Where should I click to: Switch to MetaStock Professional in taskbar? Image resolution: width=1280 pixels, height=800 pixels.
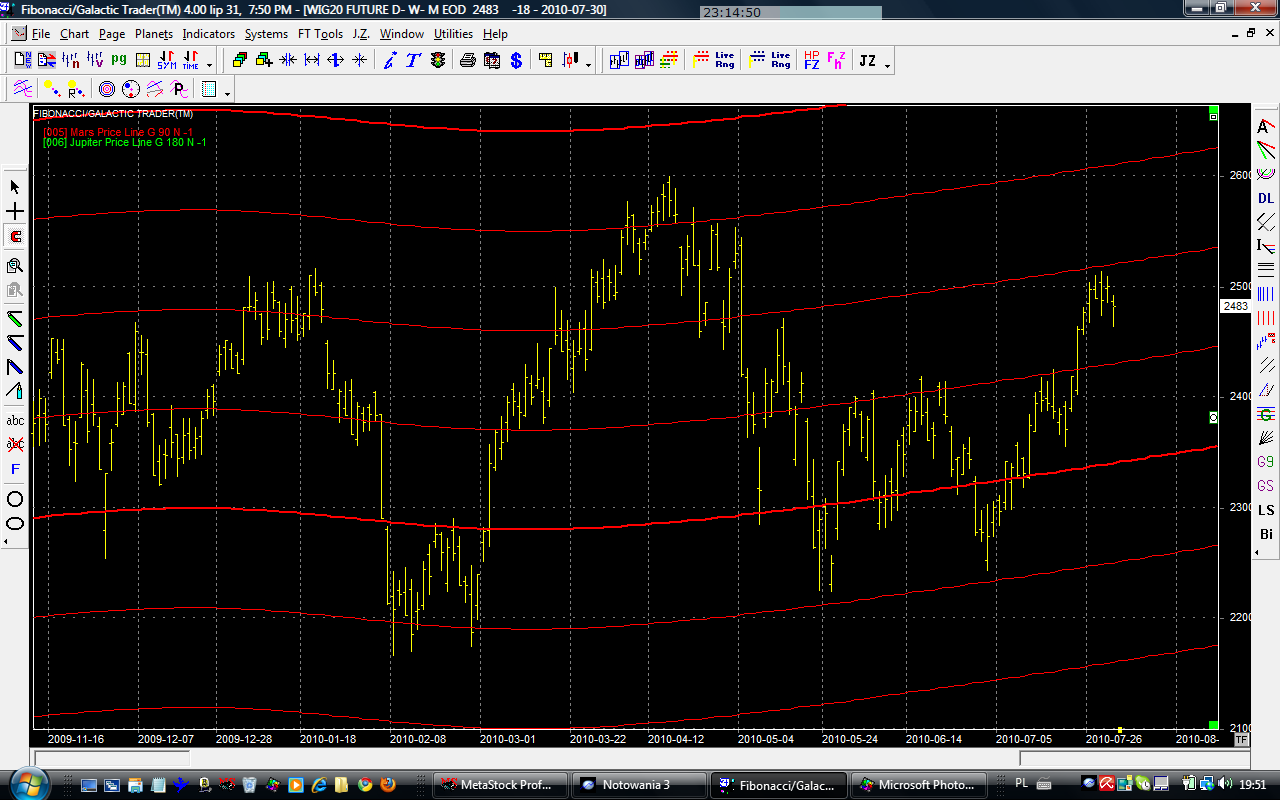[x=499, y=785]
